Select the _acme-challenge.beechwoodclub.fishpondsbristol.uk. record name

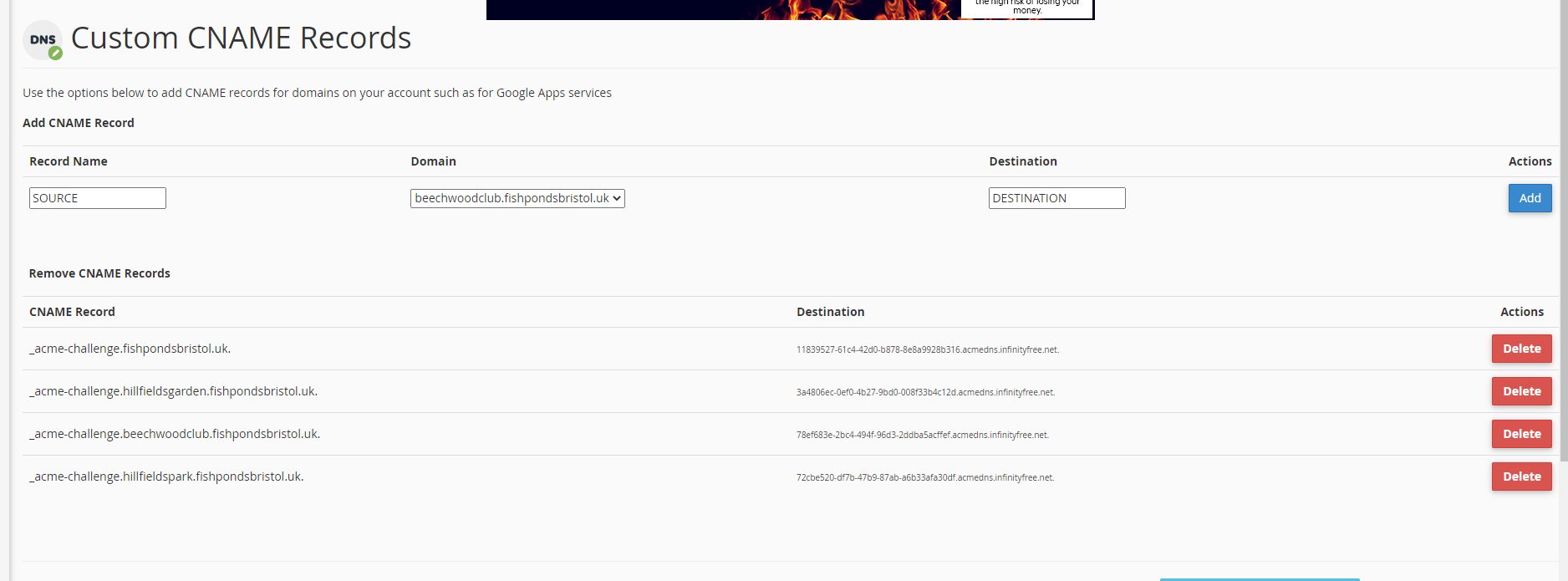point(175,434)
